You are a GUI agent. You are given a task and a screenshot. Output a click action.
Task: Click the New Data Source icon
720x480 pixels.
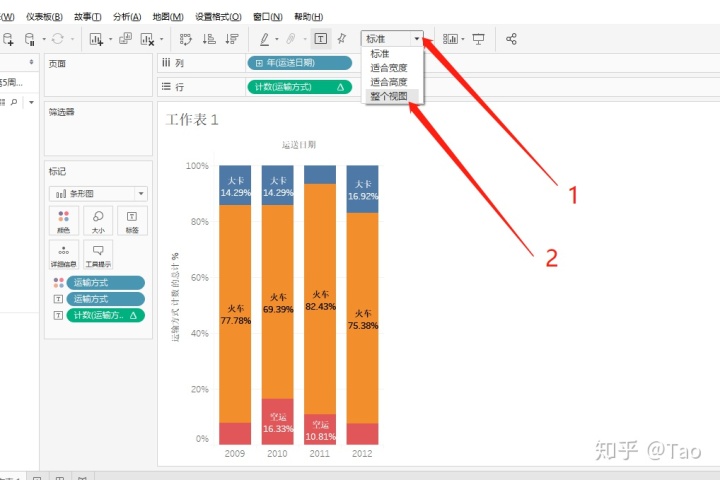tap(8, 40)
